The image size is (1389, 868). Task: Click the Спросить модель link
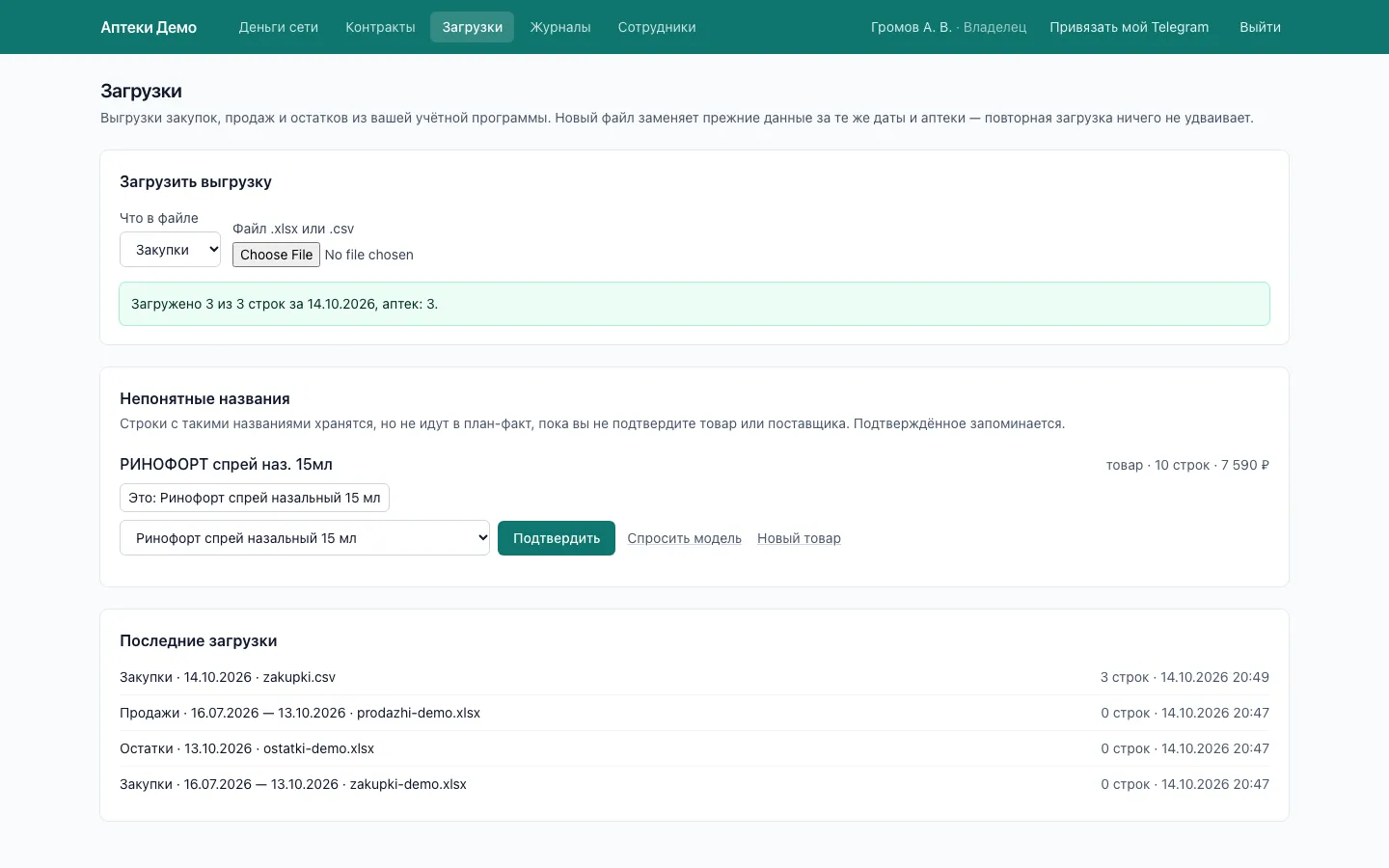click(684, 538)
